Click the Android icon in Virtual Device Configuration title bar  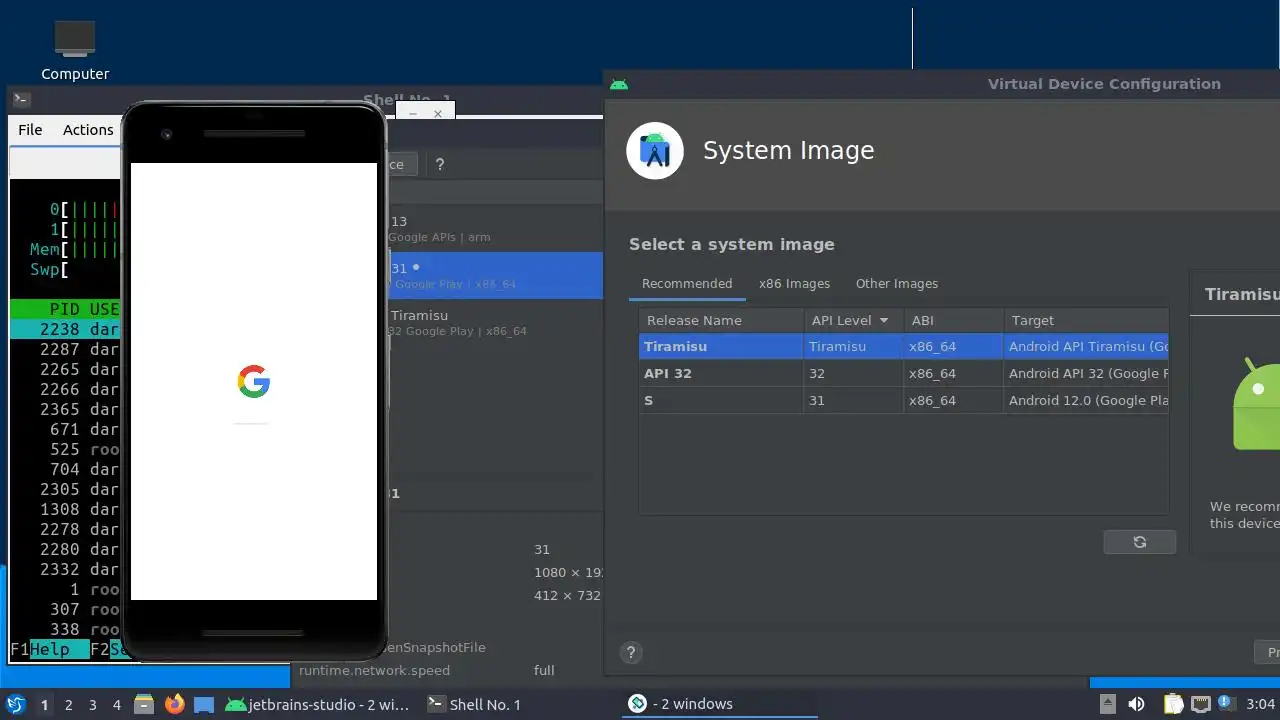coord(619,84)
